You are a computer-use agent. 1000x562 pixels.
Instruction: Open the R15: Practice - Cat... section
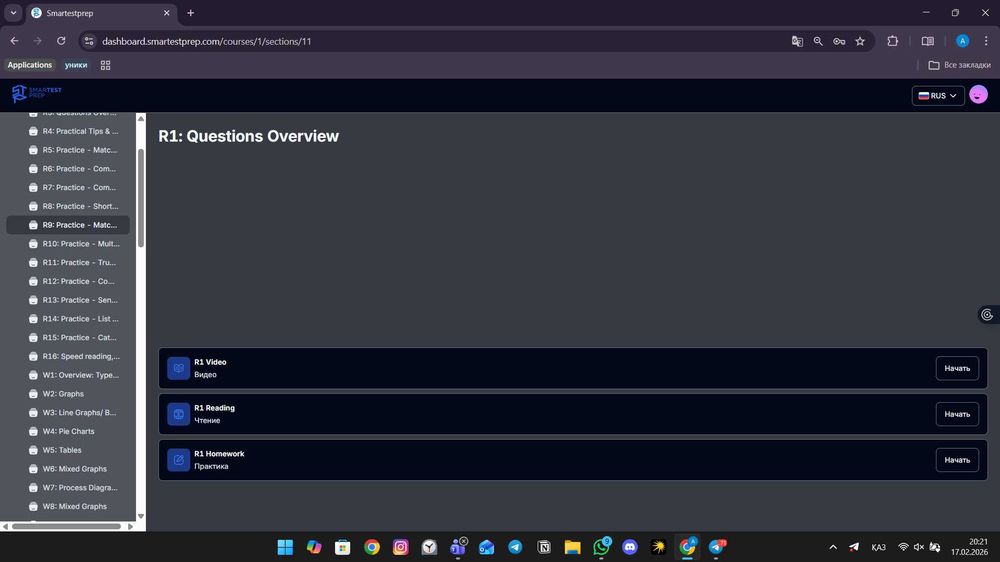coord(68,337)
